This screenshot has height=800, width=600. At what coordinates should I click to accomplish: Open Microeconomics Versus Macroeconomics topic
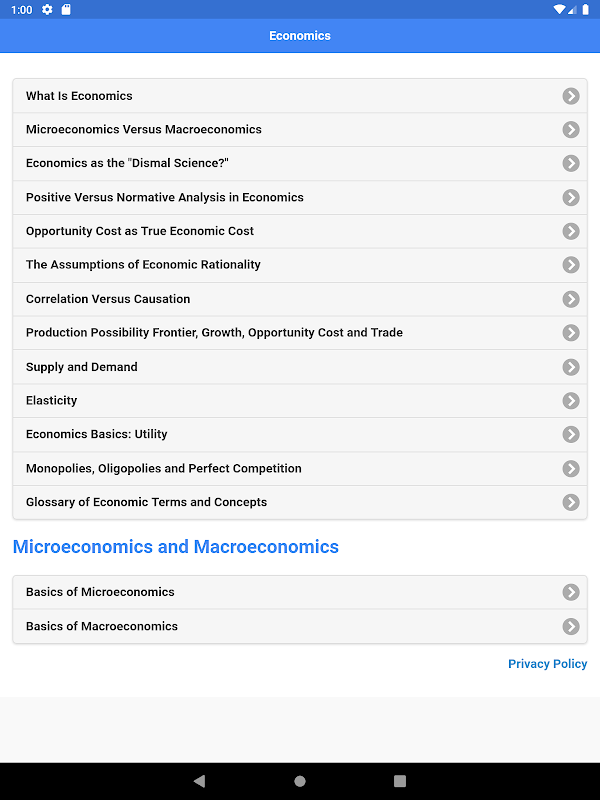[x=144, y=130]
